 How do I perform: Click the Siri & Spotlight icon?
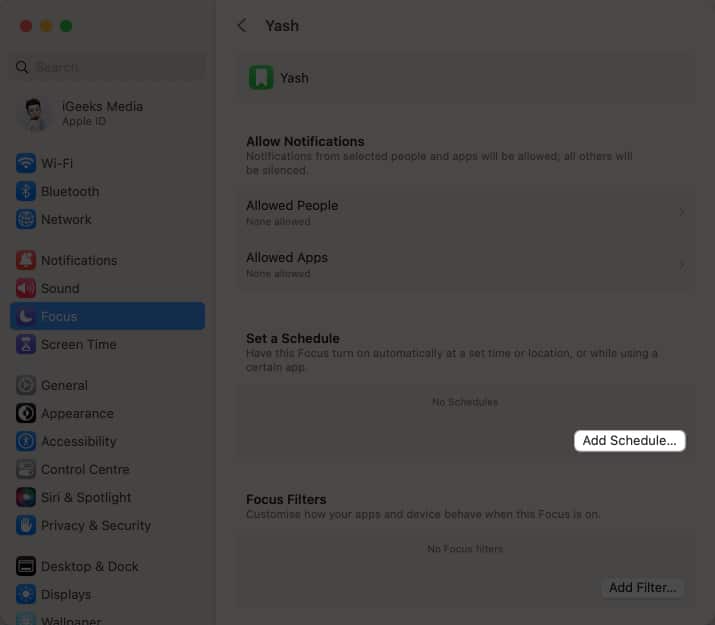coord(26,497)
